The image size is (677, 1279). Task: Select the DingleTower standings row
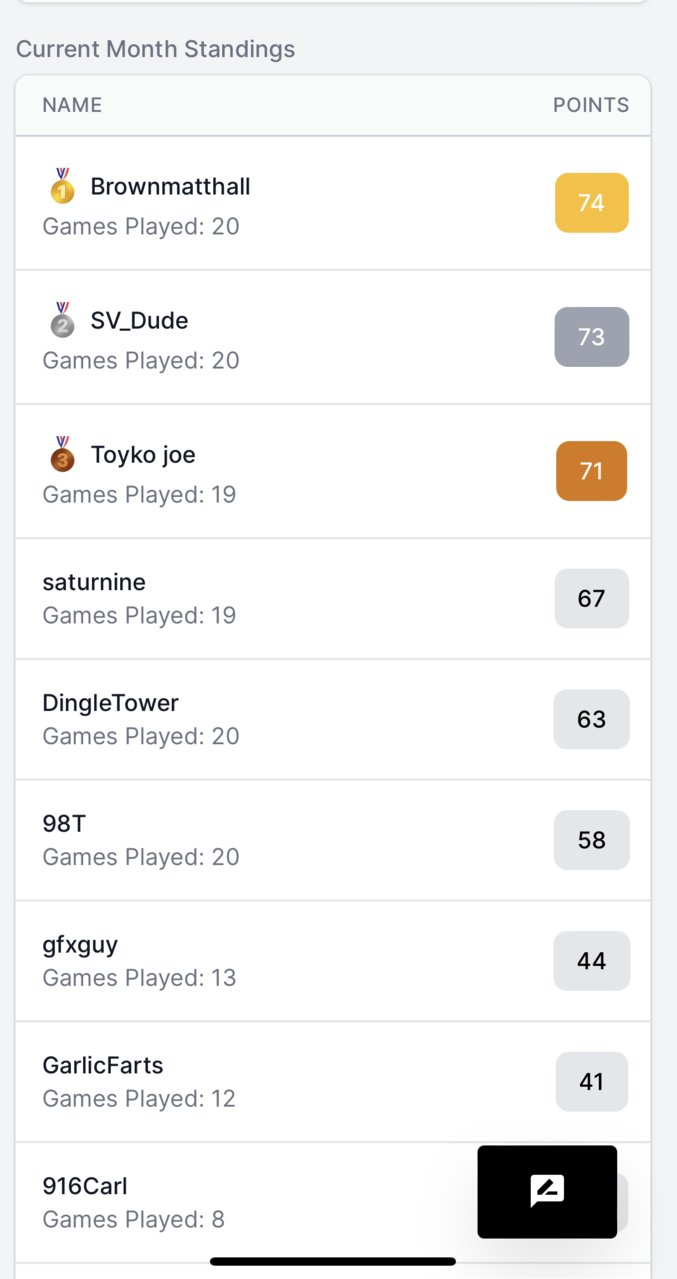tap(333, 719)
